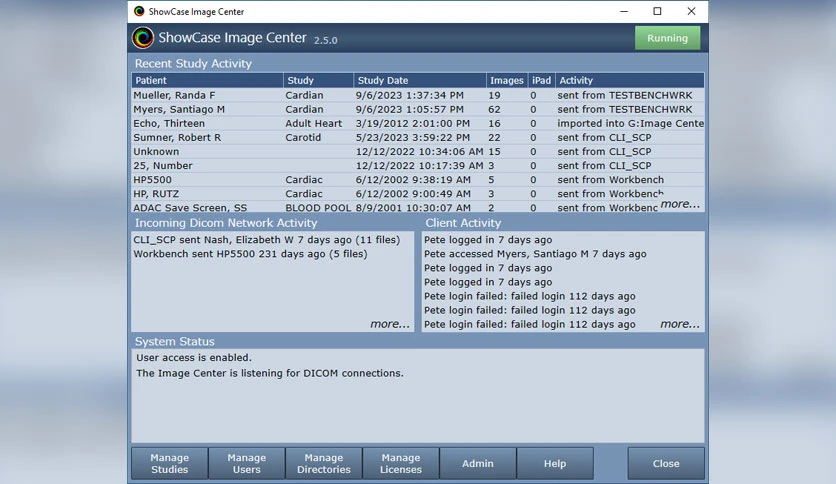This screenshot has width=836, height=484.
Task: Open the Admin settings
Action: (x=478, y=463)
